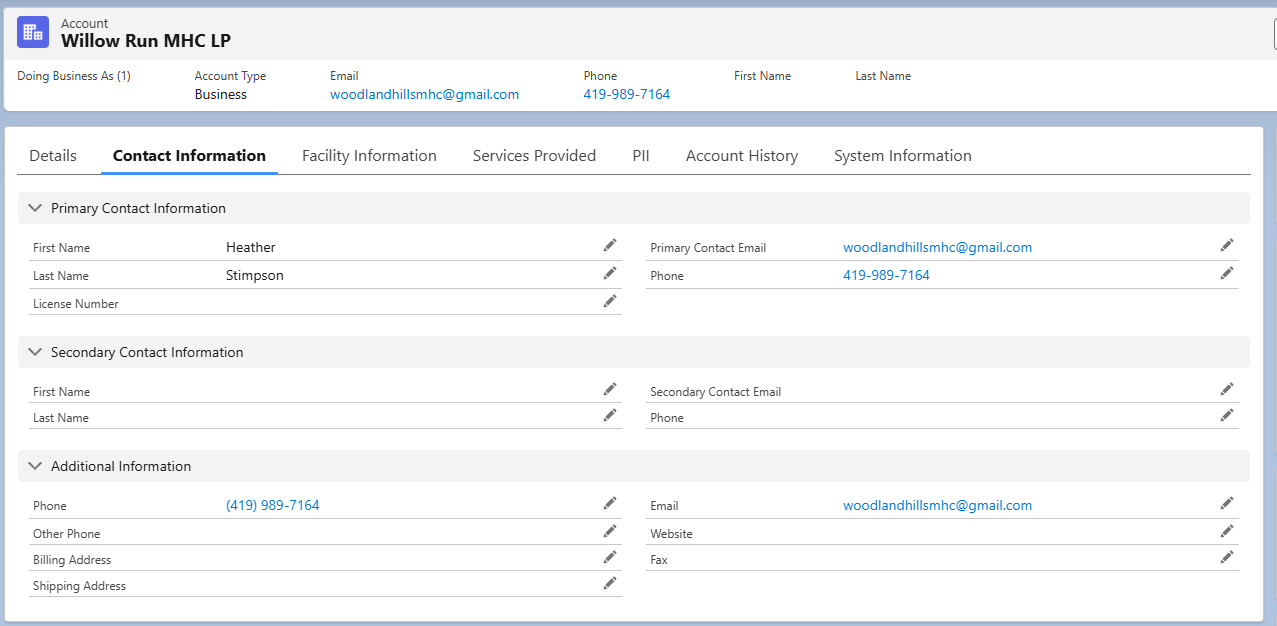The image size is (1277, 626).
Task: Click the last name value Stimpson
Action: pos(255,275)
